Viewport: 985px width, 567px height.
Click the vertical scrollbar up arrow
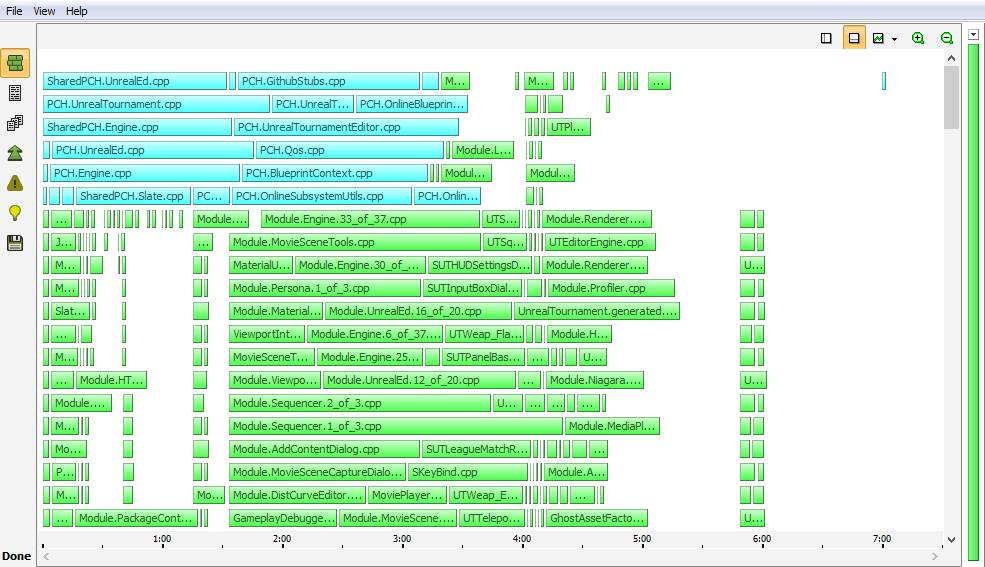[x=951, y=58]
